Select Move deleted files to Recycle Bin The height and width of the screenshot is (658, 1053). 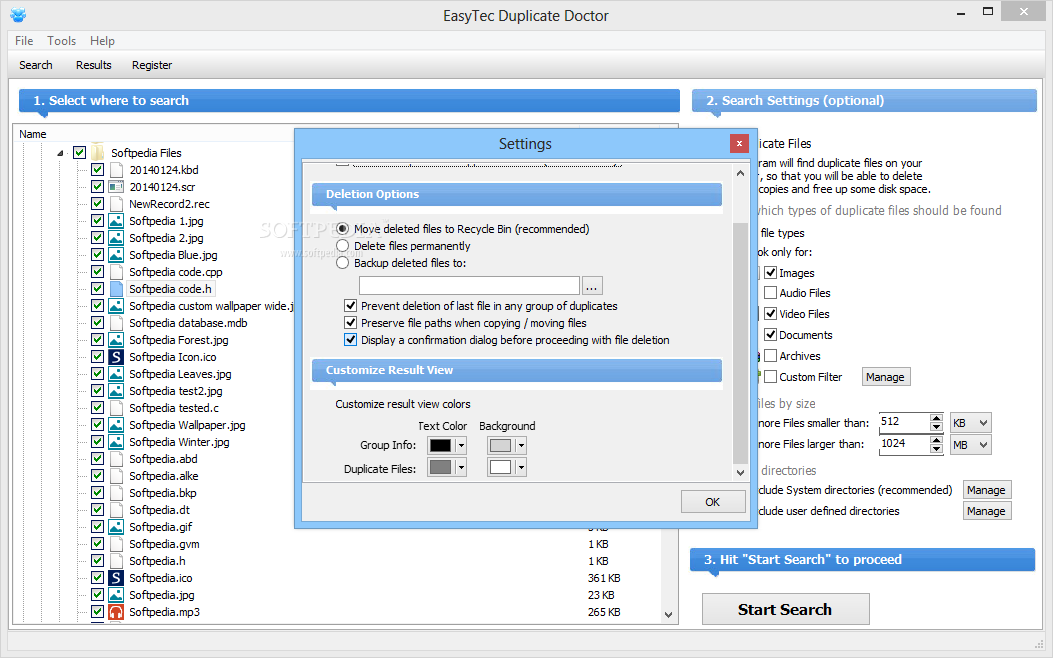pos(342,229)
